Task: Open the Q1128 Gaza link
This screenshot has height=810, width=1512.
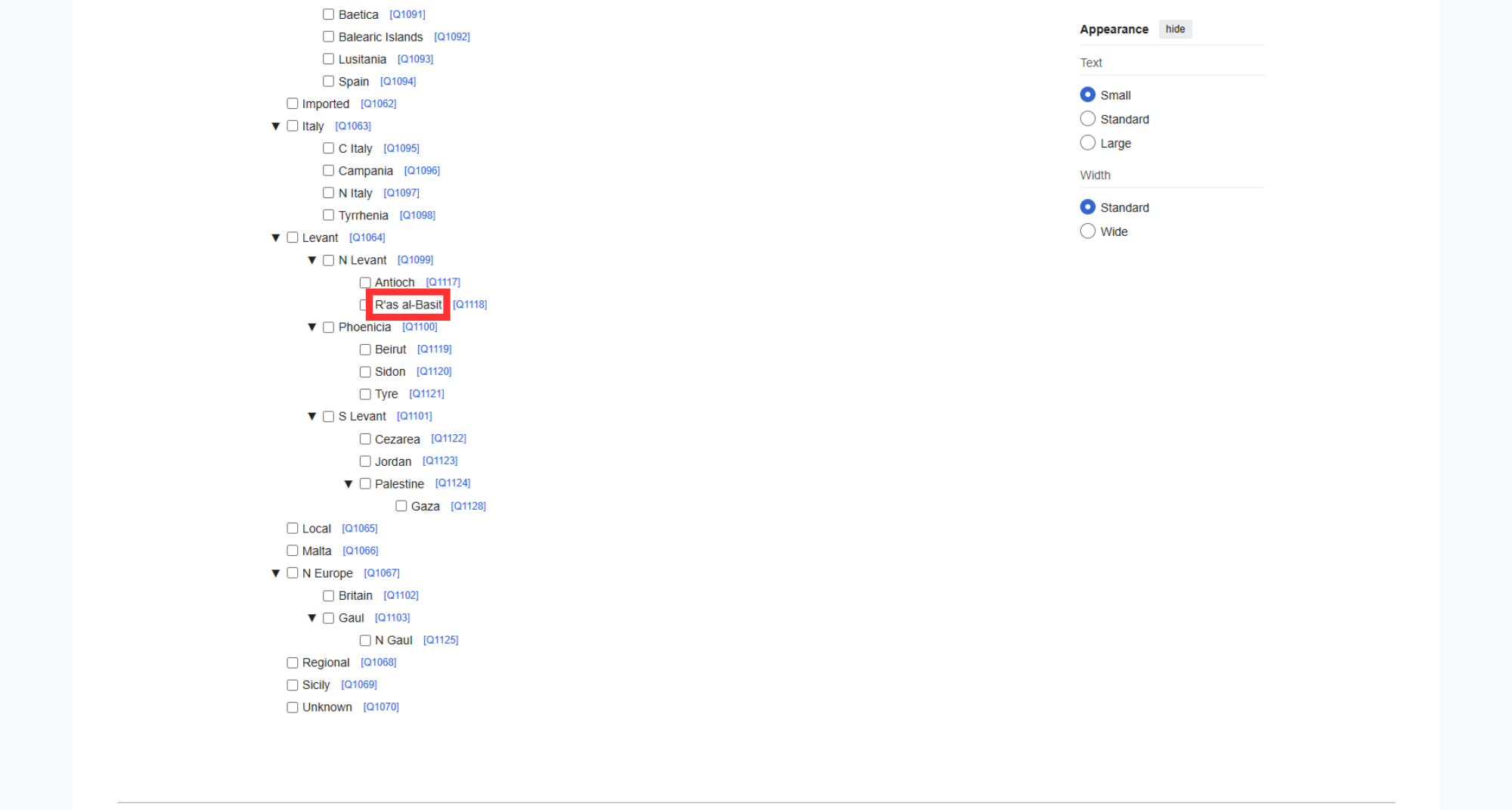Action: coord(468,506)
